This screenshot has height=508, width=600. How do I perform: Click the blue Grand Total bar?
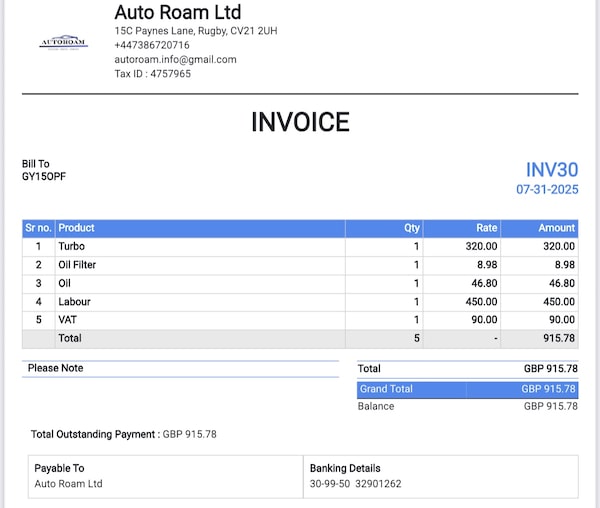[x=467, y=389]
